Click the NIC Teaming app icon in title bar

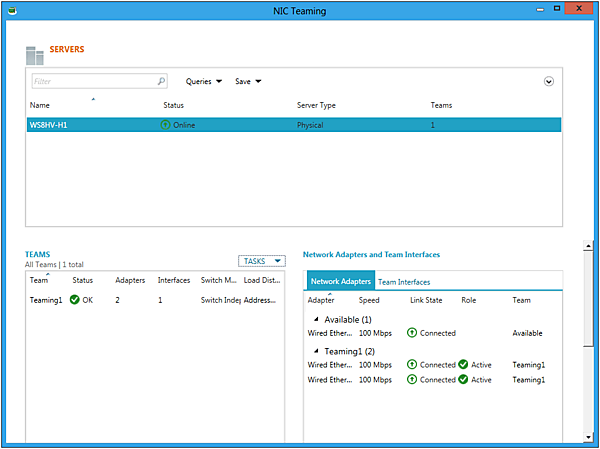tap(12, 9)
